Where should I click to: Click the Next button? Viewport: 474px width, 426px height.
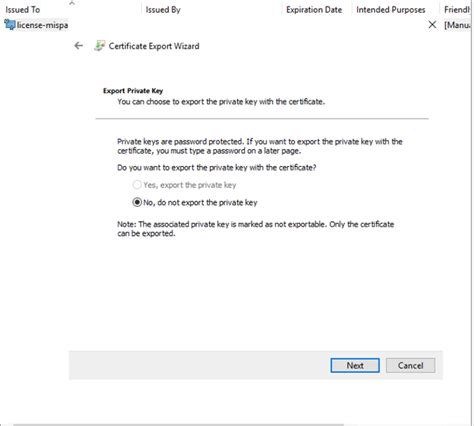(x=355, y=365)
